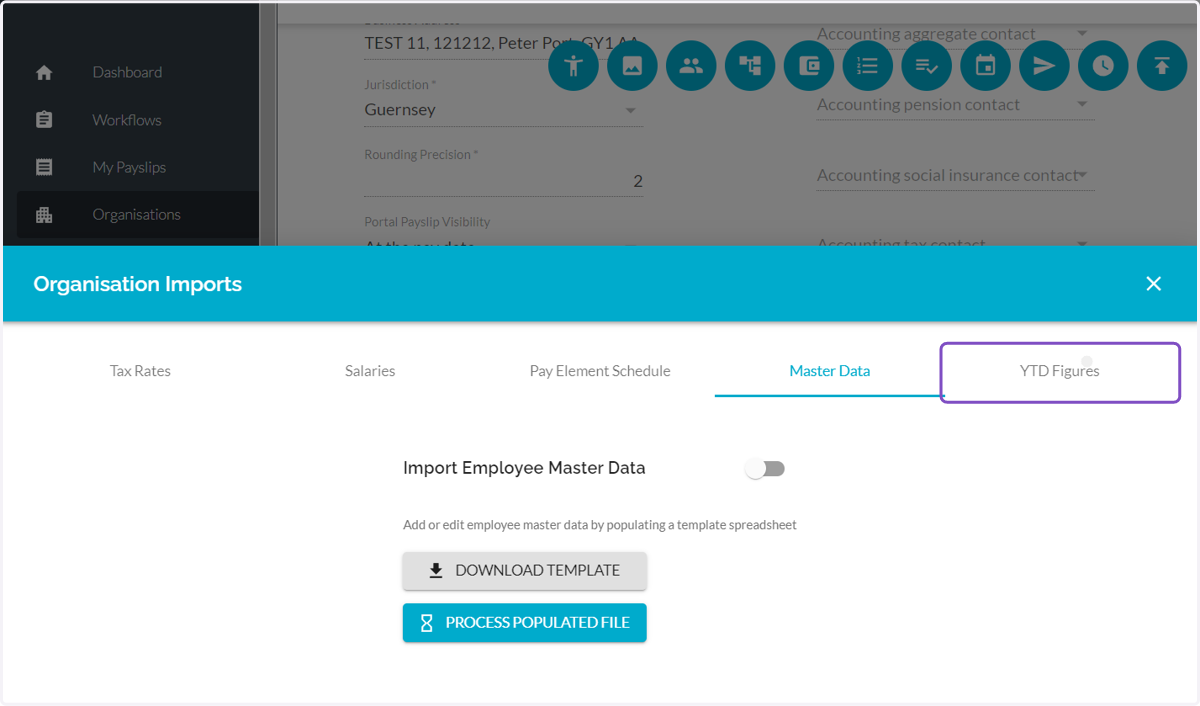Click the wallet icon button

tap(809, 65)
